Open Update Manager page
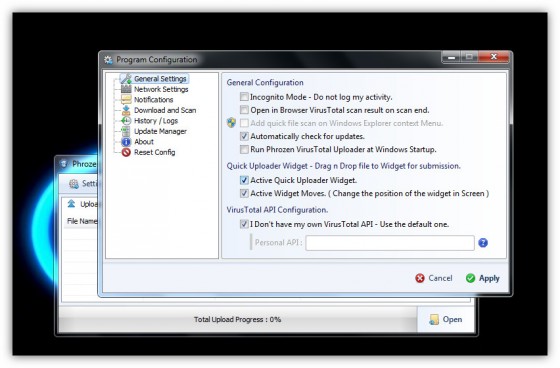 (160, 131)
